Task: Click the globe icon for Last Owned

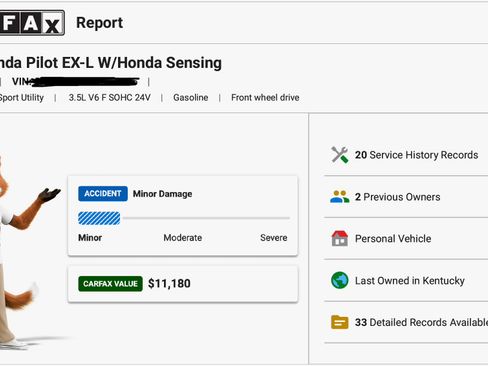Action: click(340, 280)
